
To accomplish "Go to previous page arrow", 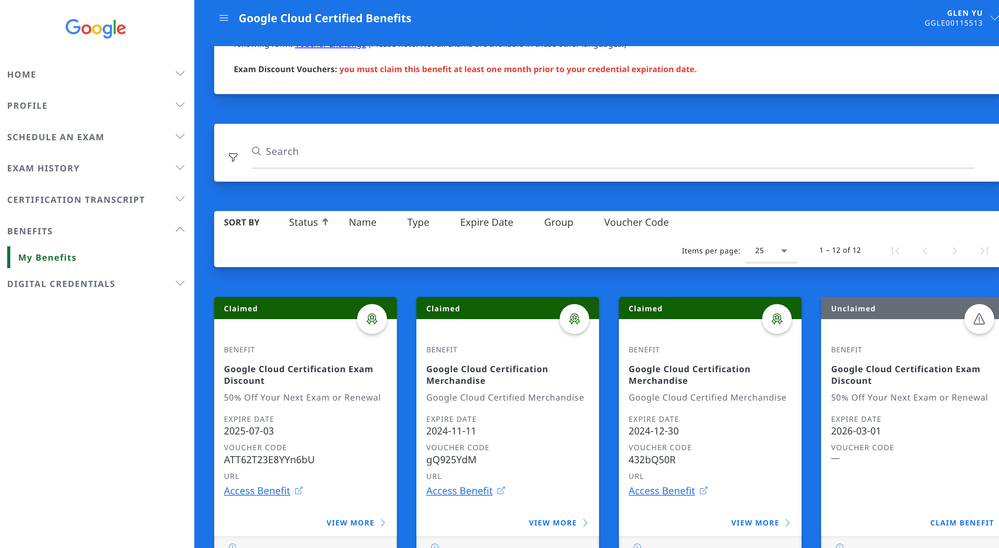I will coord(925,250).
